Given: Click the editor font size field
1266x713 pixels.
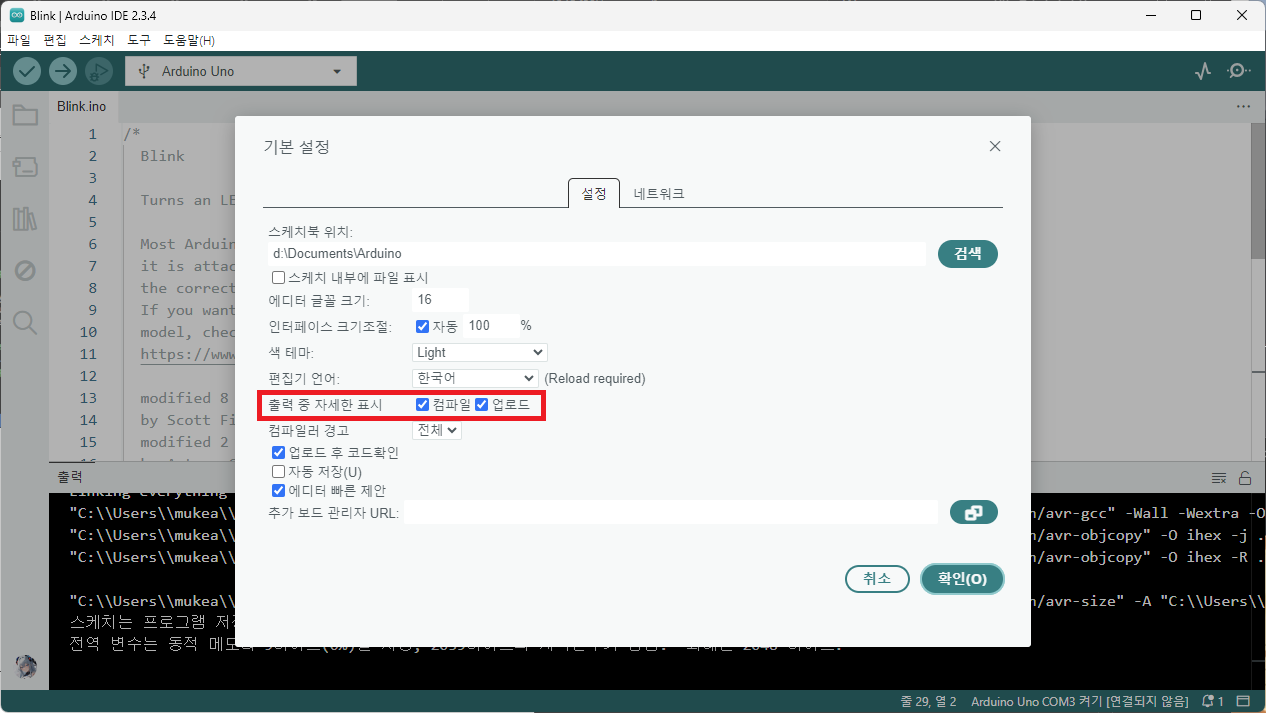Looking at the screenshot, I should click(440, 300).
